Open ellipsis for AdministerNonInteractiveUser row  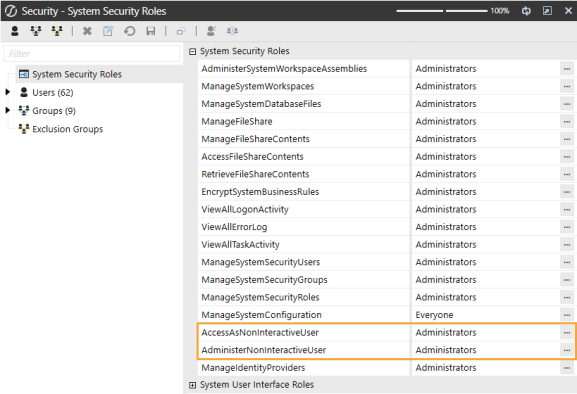567,350
